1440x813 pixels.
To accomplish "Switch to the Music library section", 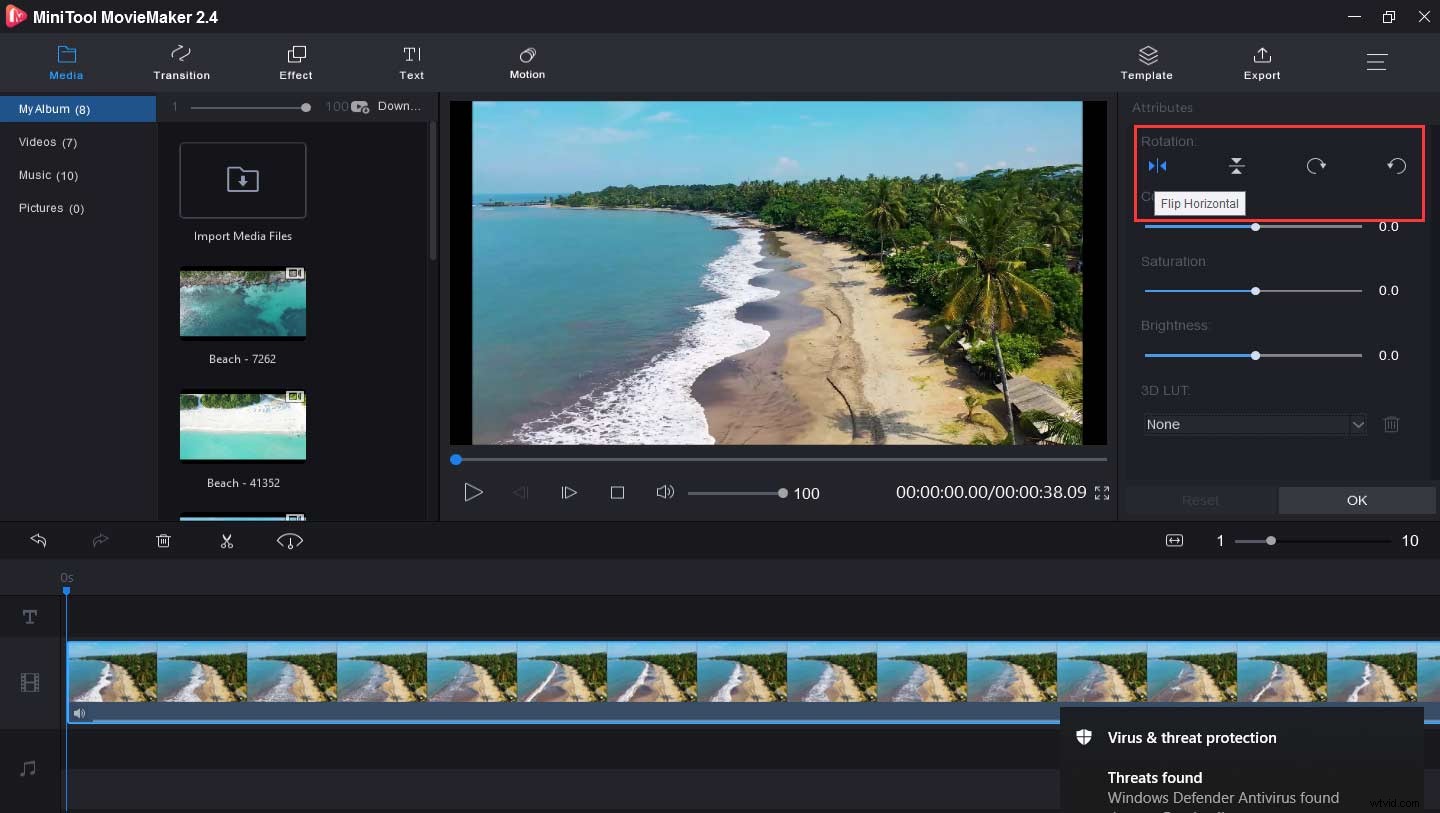I will click(x=47, y=175).
